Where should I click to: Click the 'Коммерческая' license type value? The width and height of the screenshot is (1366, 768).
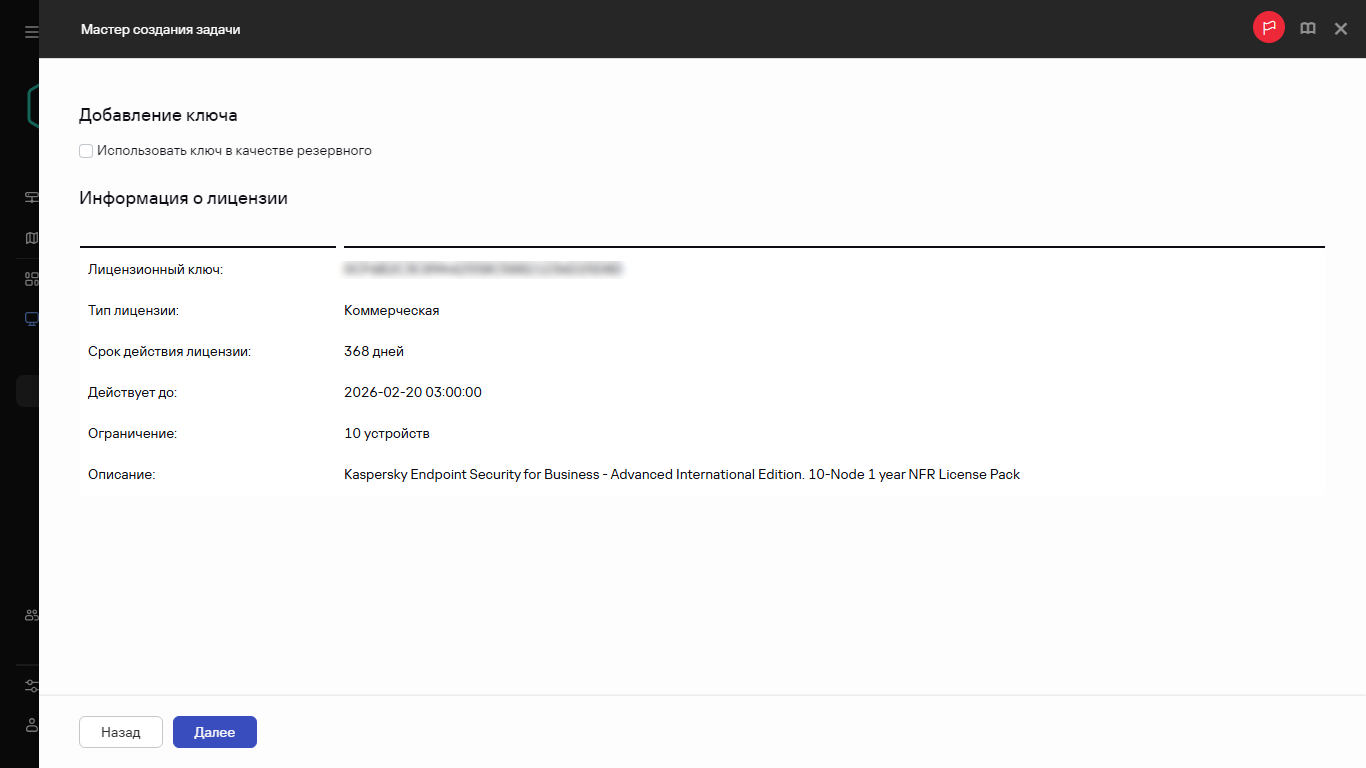(x=392, y=310)
